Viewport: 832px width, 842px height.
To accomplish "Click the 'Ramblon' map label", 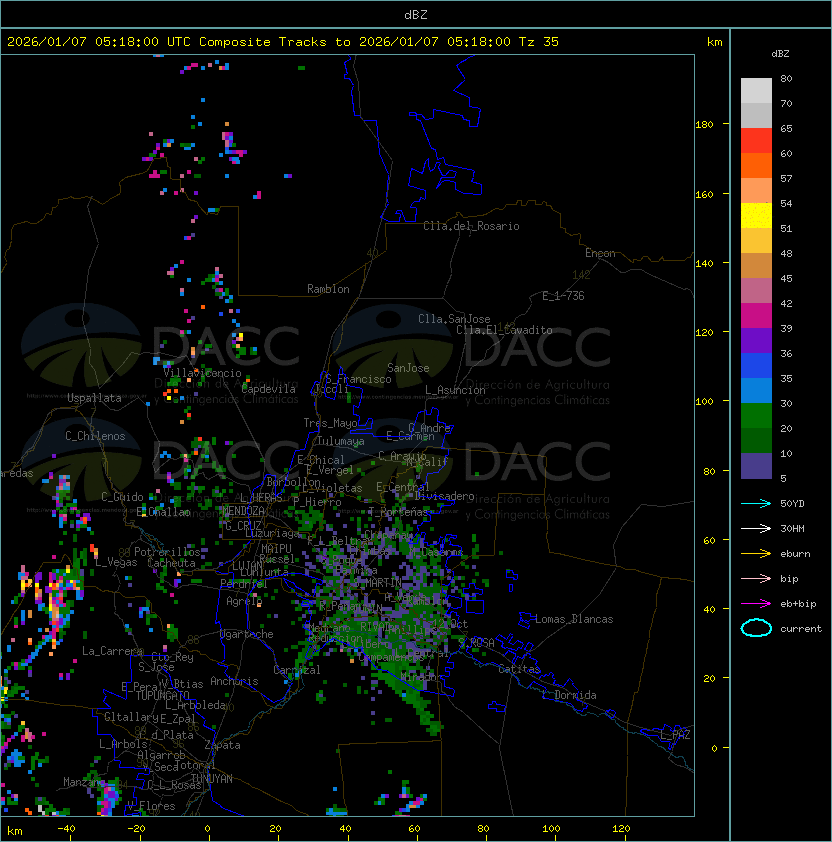I will (328, 289).
